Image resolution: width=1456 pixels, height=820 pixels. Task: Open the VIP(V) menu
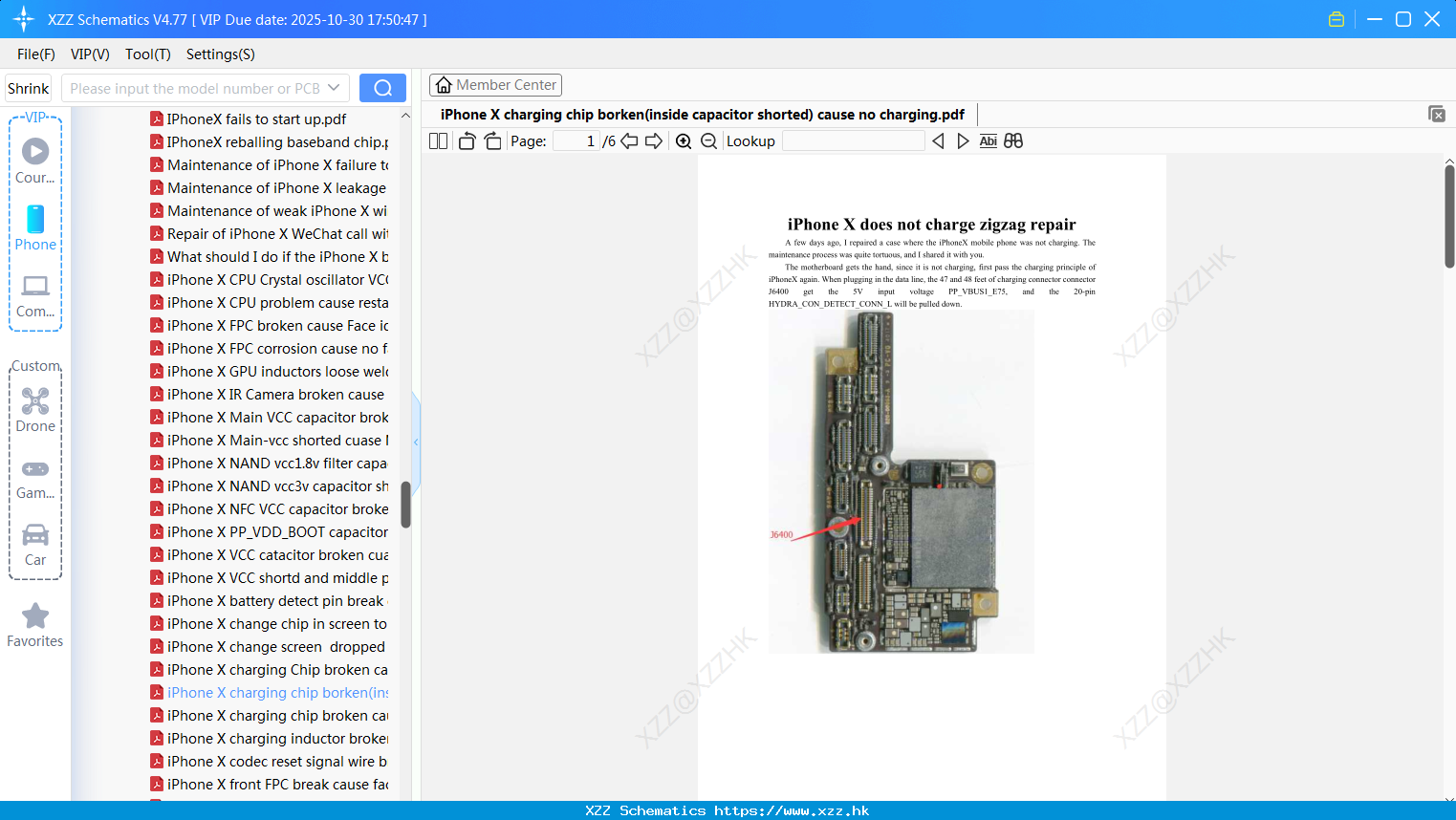click(x=90, y=54)
